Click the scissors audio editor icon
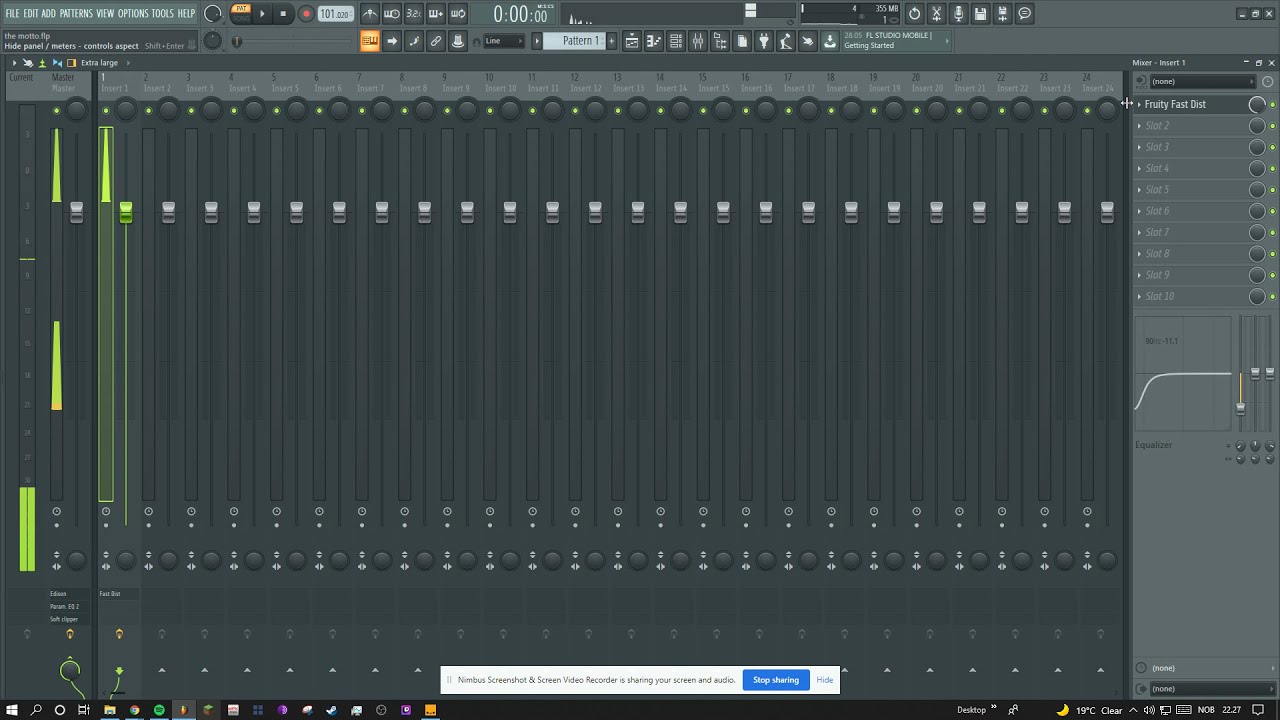The width and height of the screenshot is (1280, 720). click(x=936, y=14)
